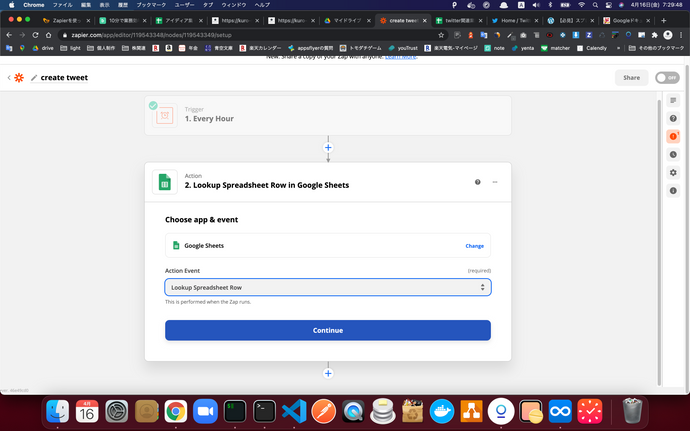Click the page vertical scrollbar
Viewport: 690px width, 431px height.
[659, 242]
